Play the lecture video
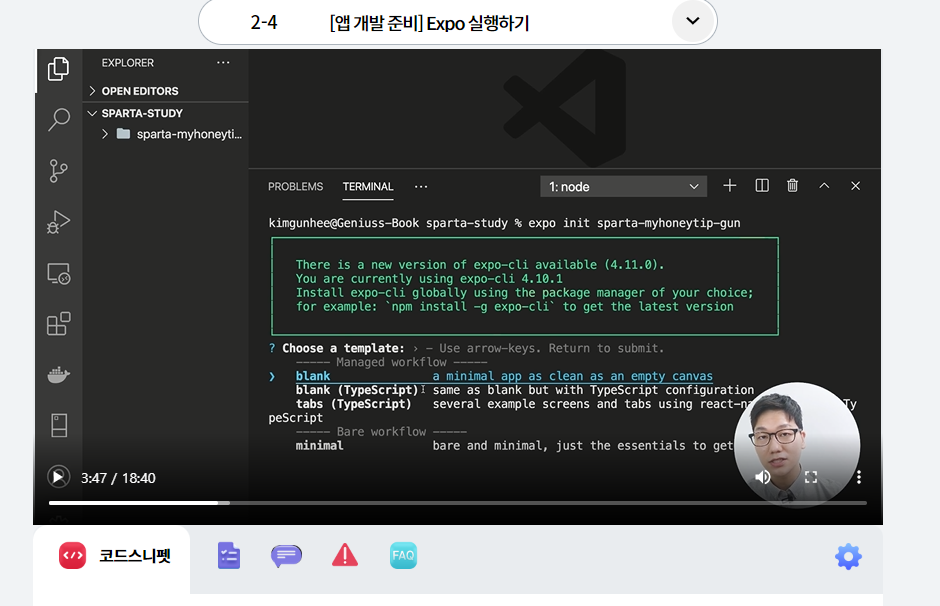 (x=58, y=477)
